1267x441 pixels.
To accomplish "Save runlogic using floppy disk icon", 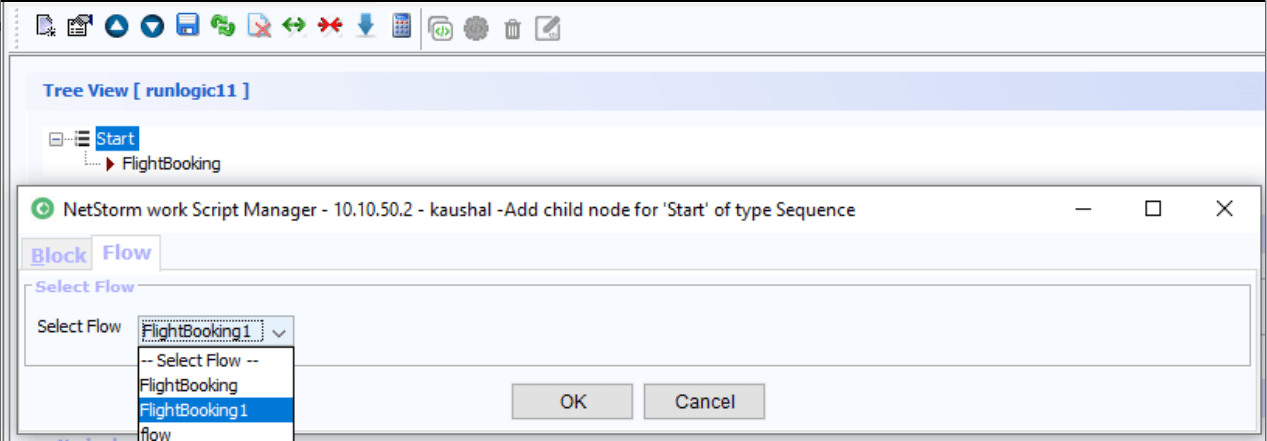I will [x=187, y=27].
